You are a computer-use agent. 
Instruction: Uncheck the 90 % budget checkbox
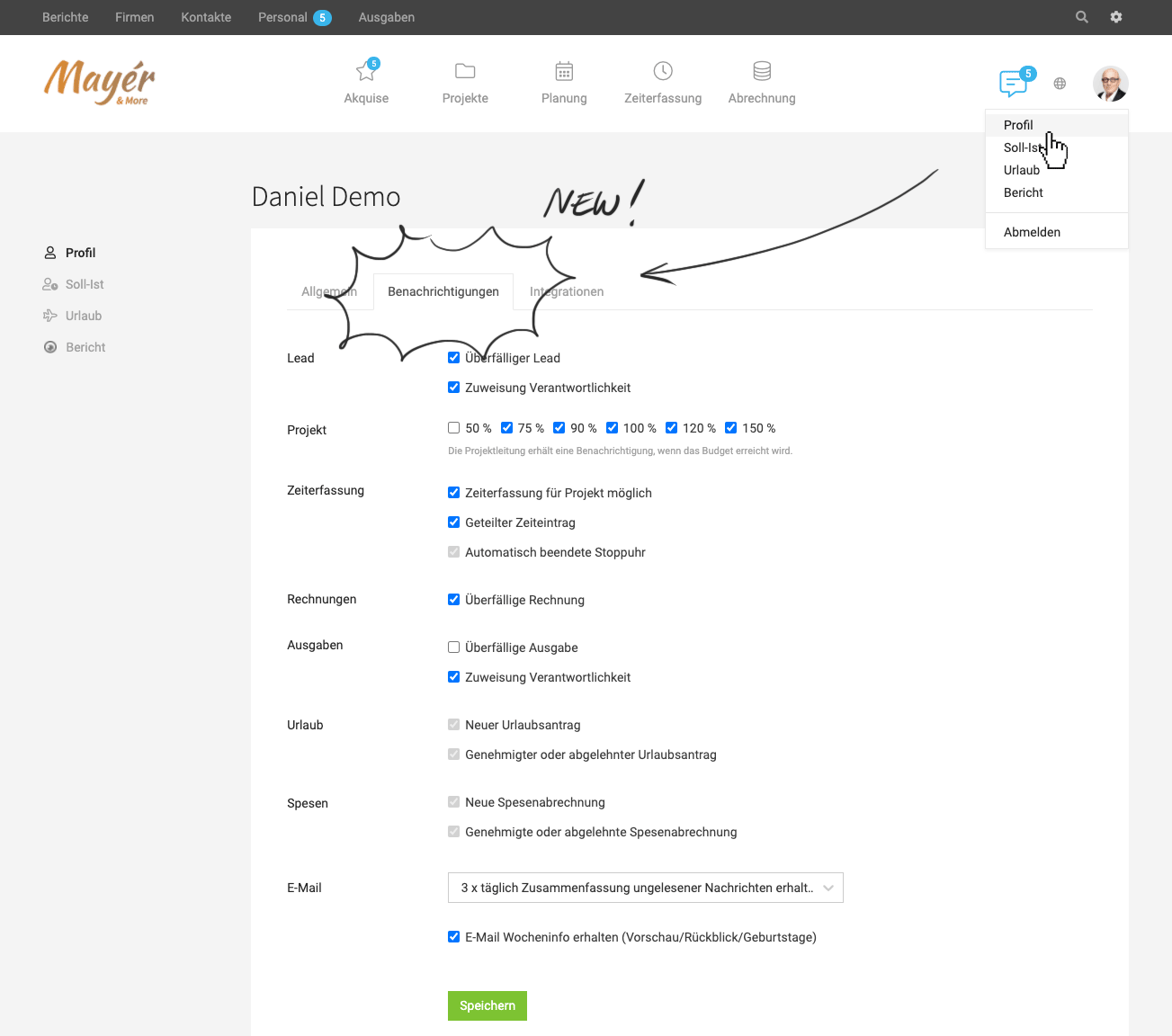(x=559, y=428)
